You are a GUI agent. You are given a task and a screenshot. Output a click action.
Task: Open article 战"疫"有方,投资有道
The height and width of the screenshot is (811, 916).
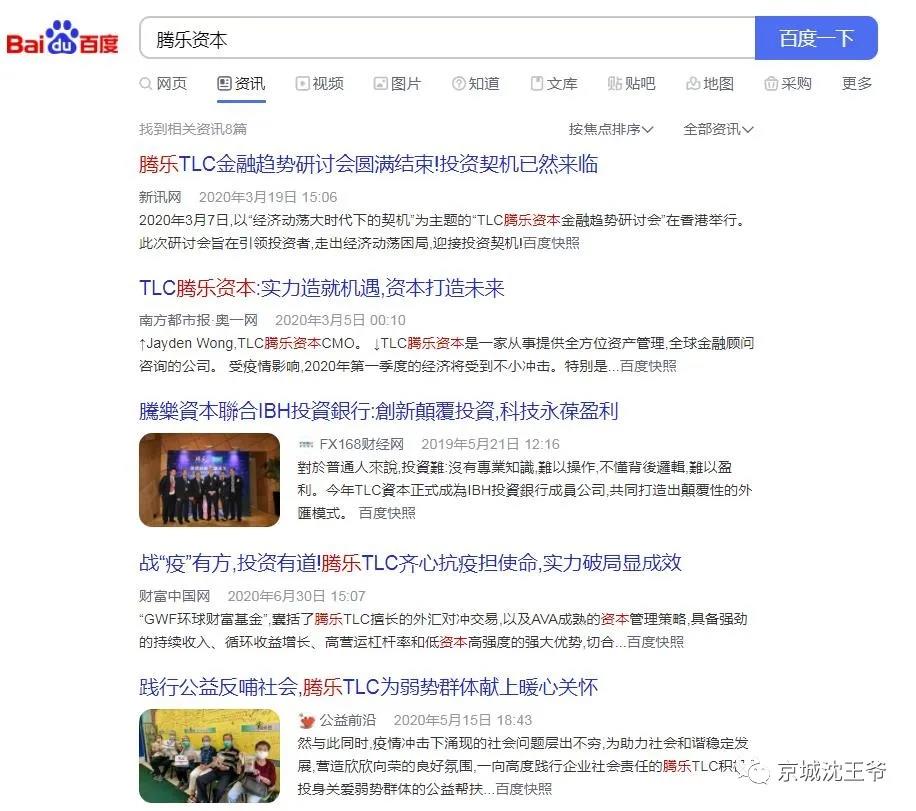(x=411, y=563)
